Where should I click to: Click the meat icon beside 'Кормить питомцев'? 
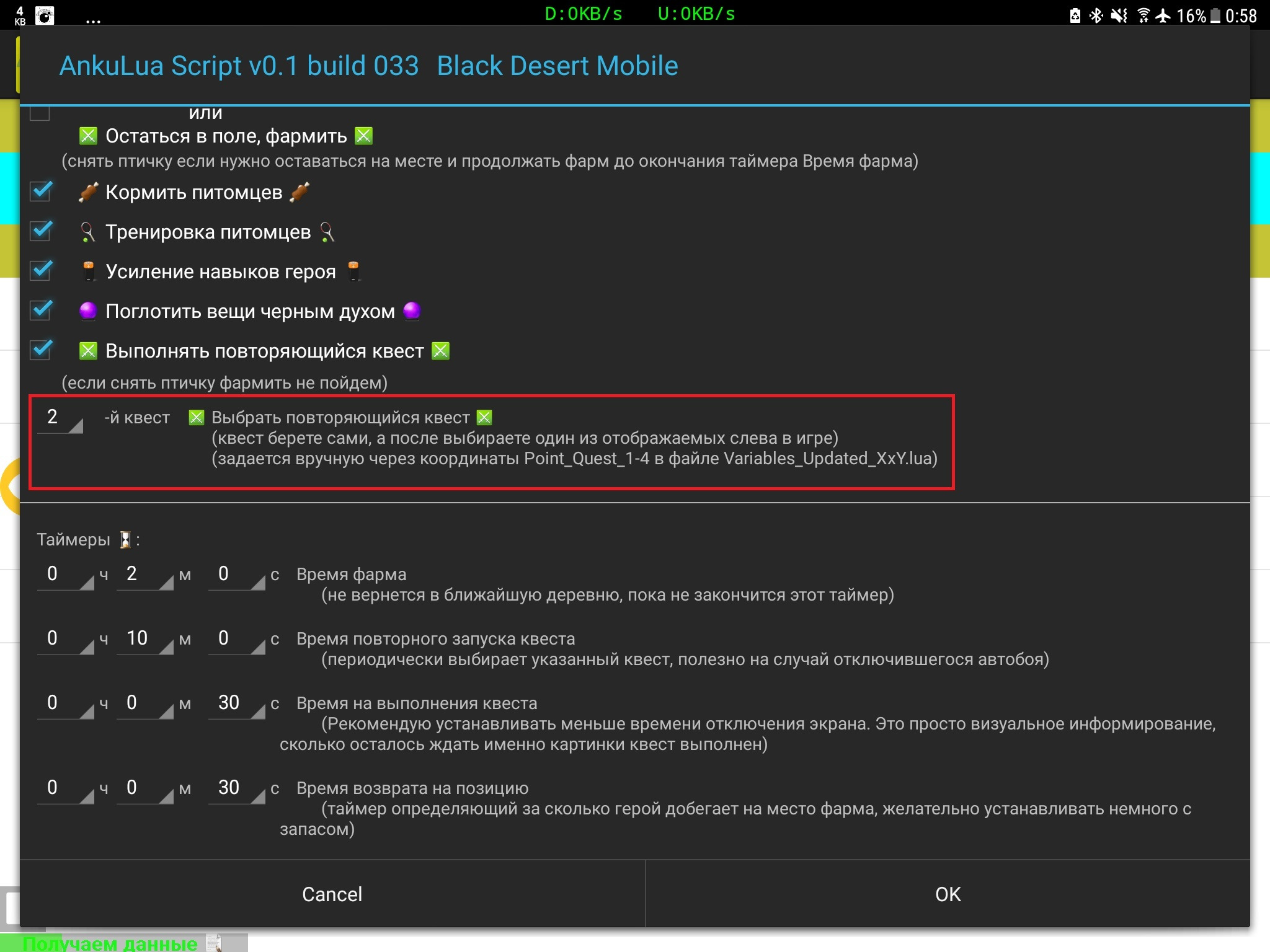[88, 192]
